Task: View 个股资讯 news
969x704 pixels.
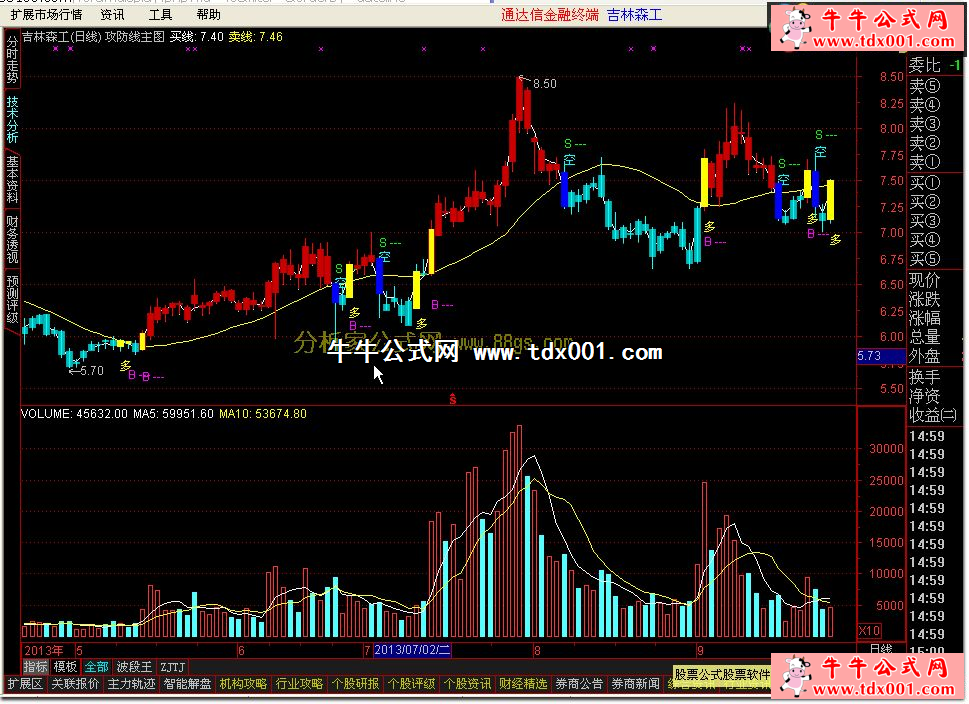Action: [468, 684]
